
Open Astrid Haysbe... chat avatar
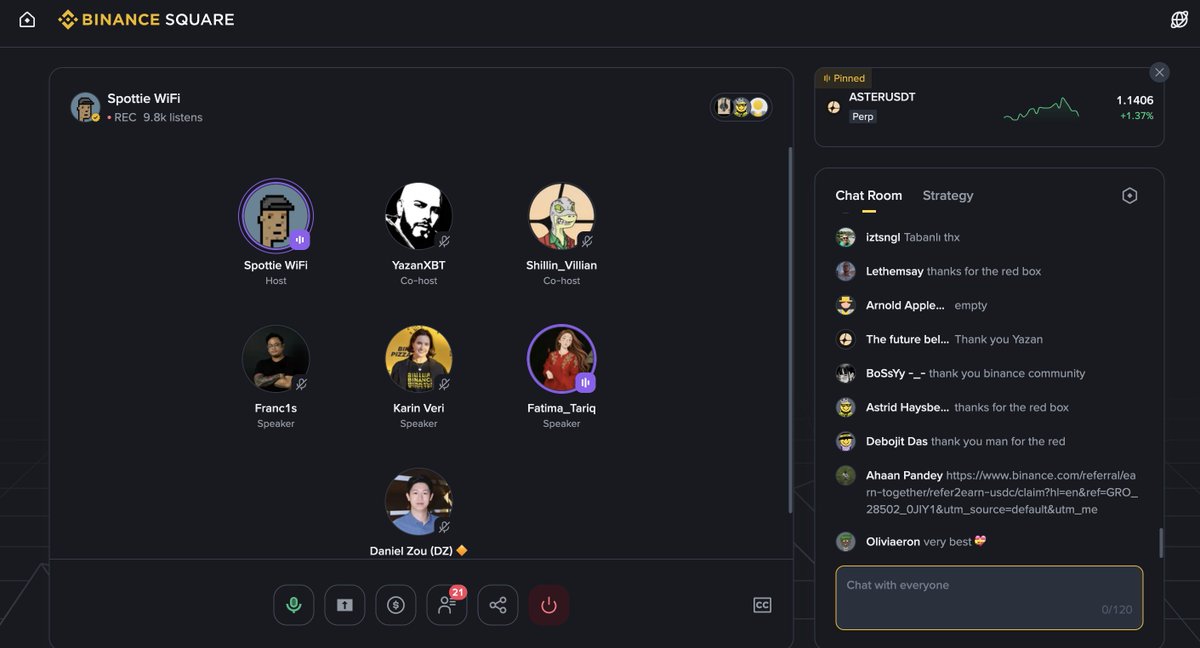point(846,407)
